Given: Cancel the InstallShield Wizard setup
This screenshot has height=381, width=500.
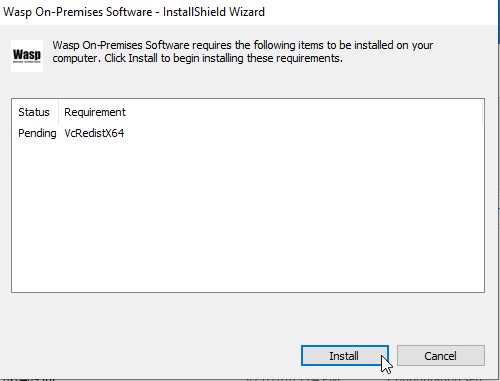Looking at the screenshot, I should pyautogui.click(x=441, y=355).
